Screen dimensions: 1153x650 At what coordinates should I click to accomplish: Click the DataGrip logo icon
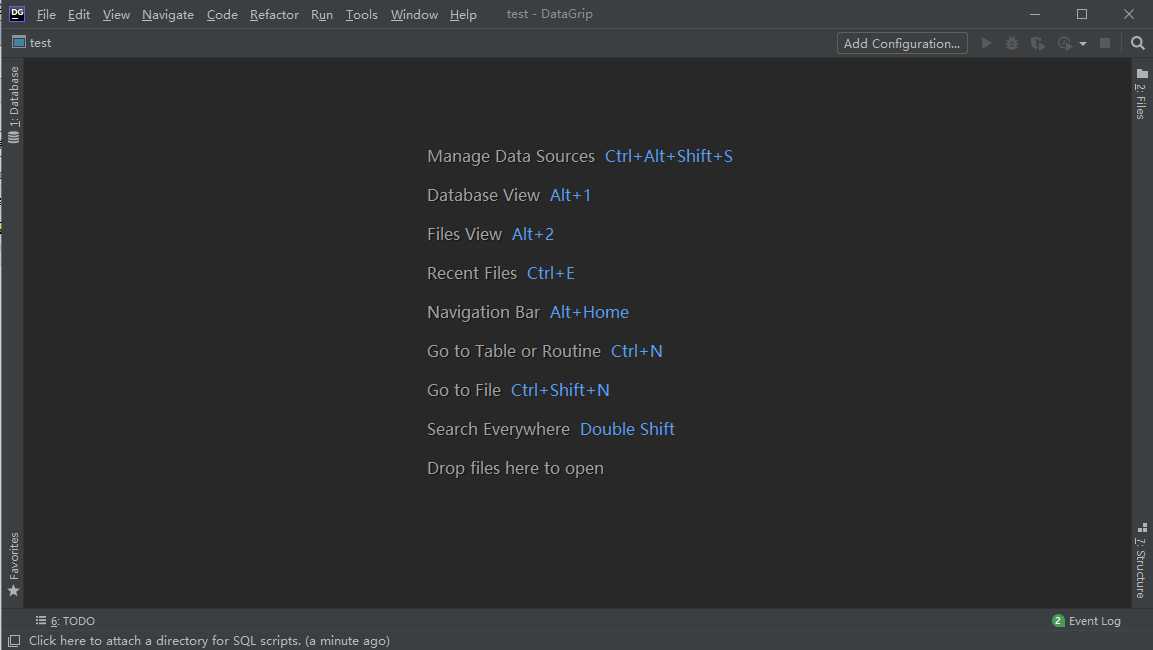pyautogui.click(x=17, y=14)
